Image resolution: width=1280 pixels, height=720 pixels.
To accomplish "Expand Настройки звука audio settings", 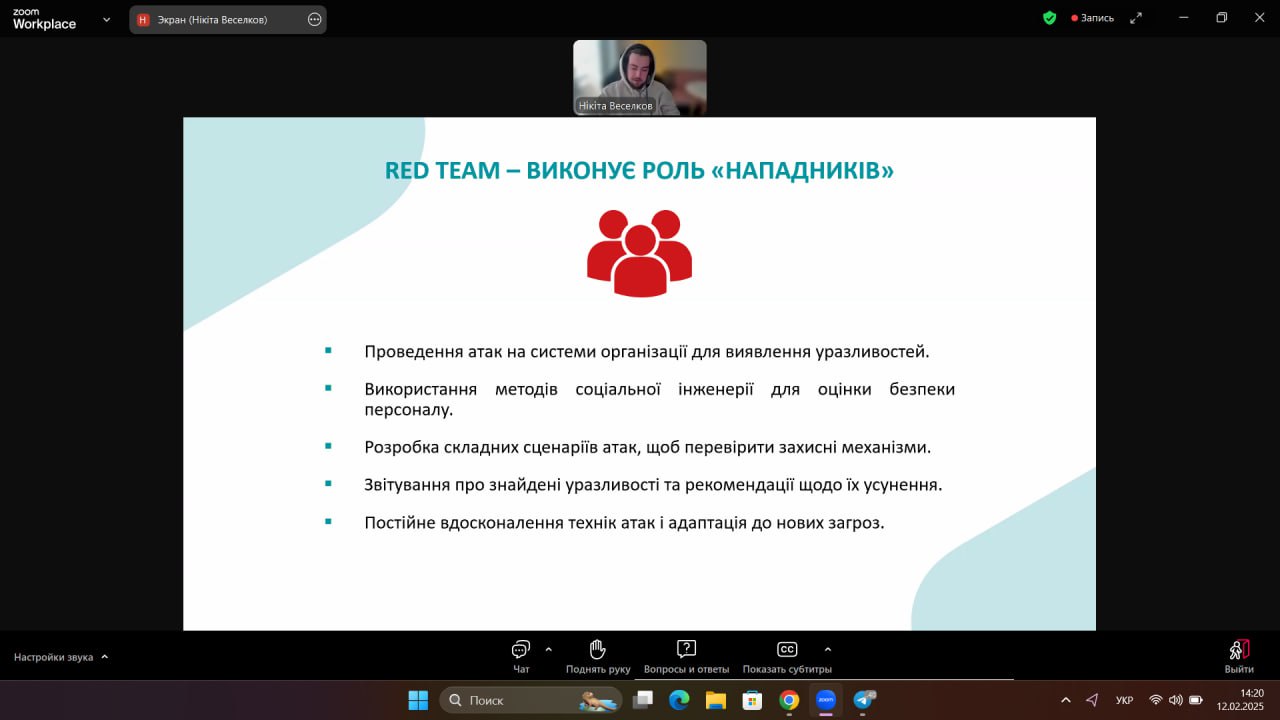I will click(61, 657).
